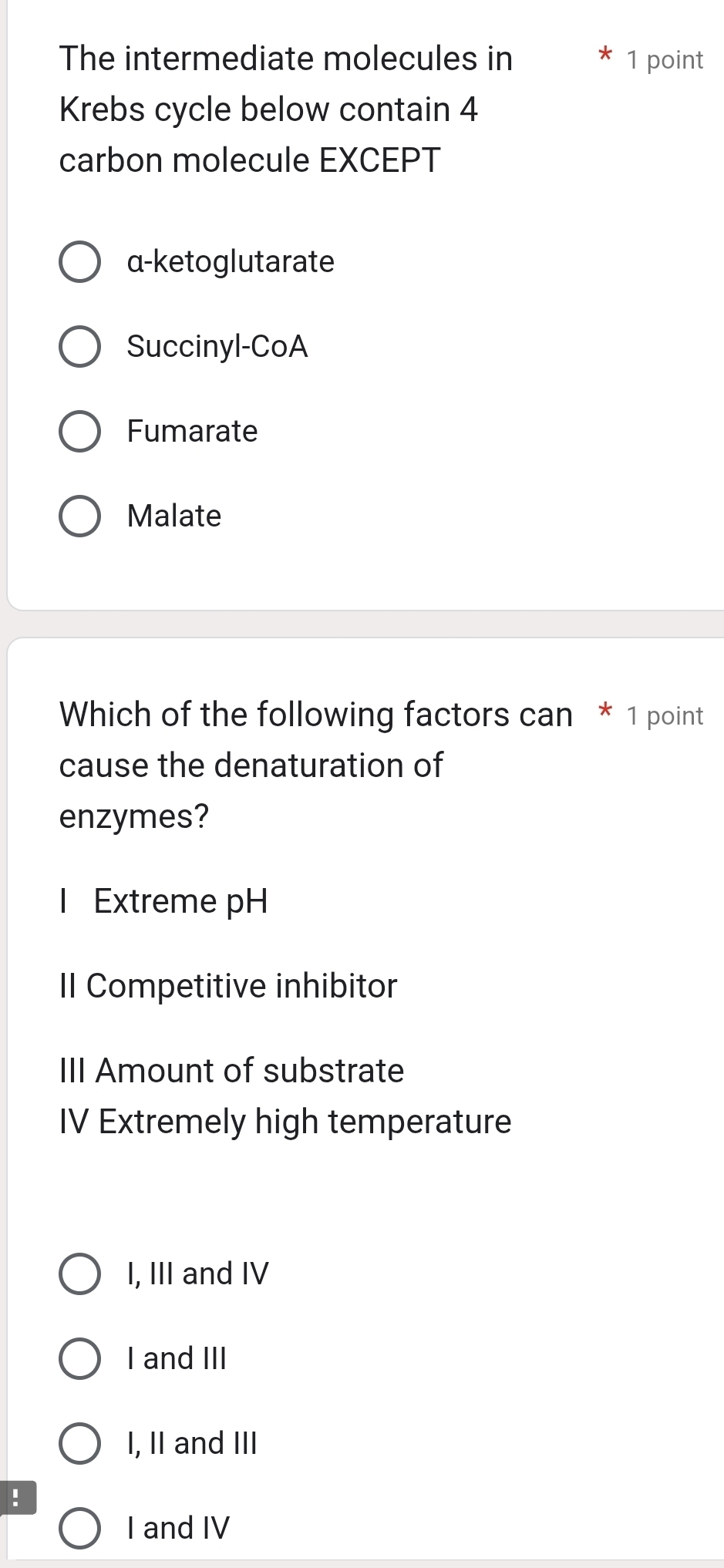Click the 'Extreme pH' statement text

163,900
